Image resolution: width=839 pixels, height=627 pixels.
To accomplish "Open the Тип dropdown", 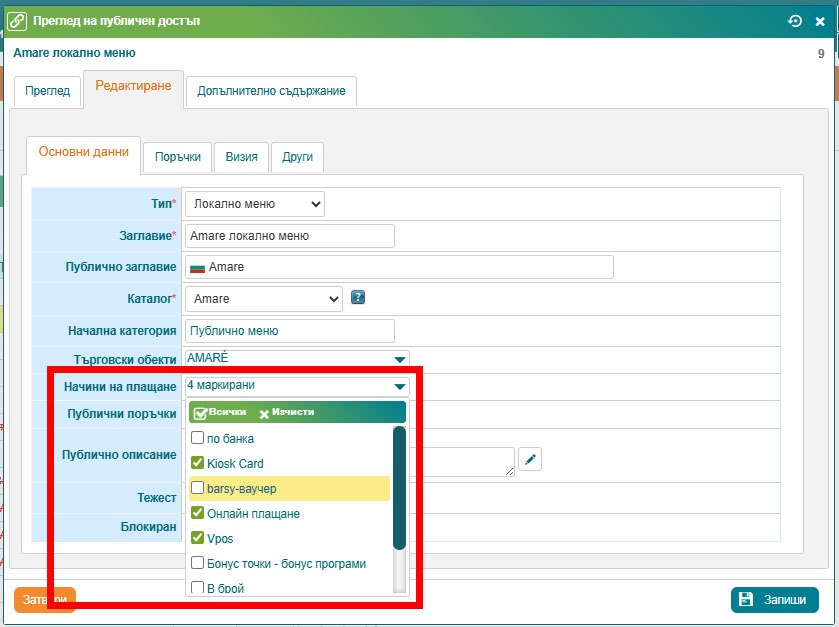I will [x=255, y=204].
